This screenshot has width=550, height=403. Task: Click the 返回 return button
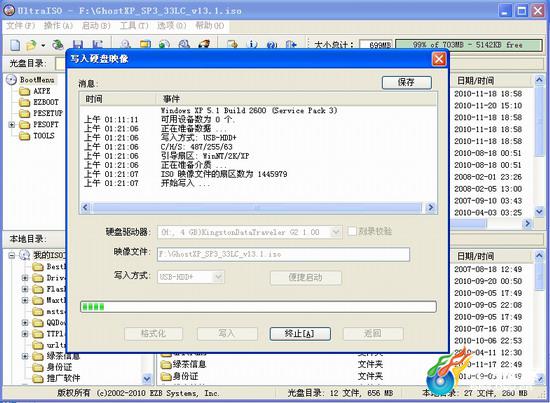point(373,334)
